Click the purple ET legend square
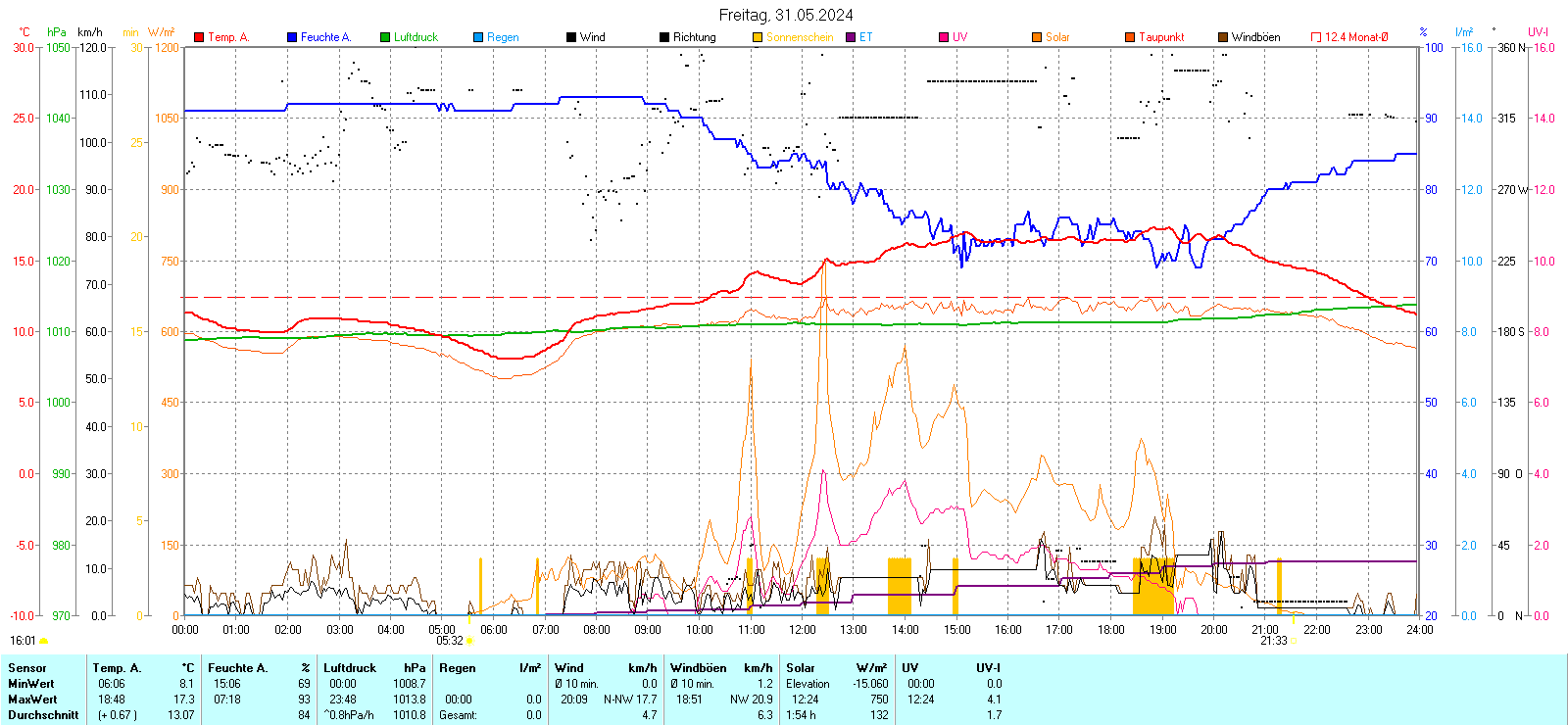Screen dimensions: 1568x725 (851, 37)
